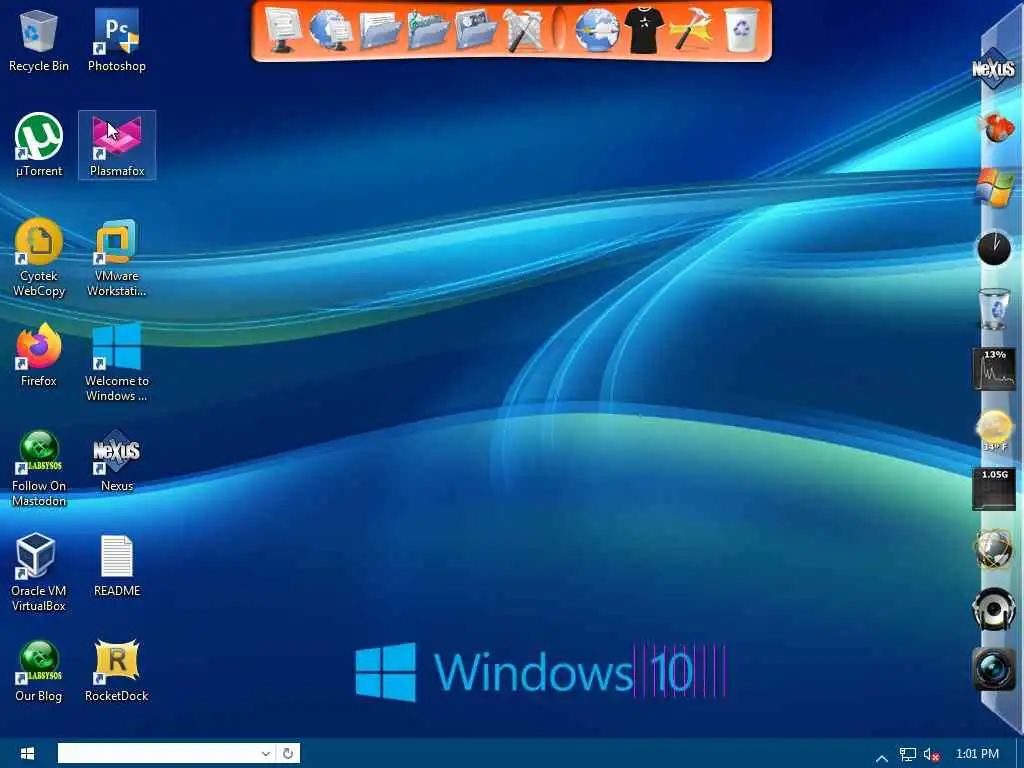This screenshot has height=768, width=1024.
Task: Click the Nexus logo on side dock
Action: click(x=993, y=68)
